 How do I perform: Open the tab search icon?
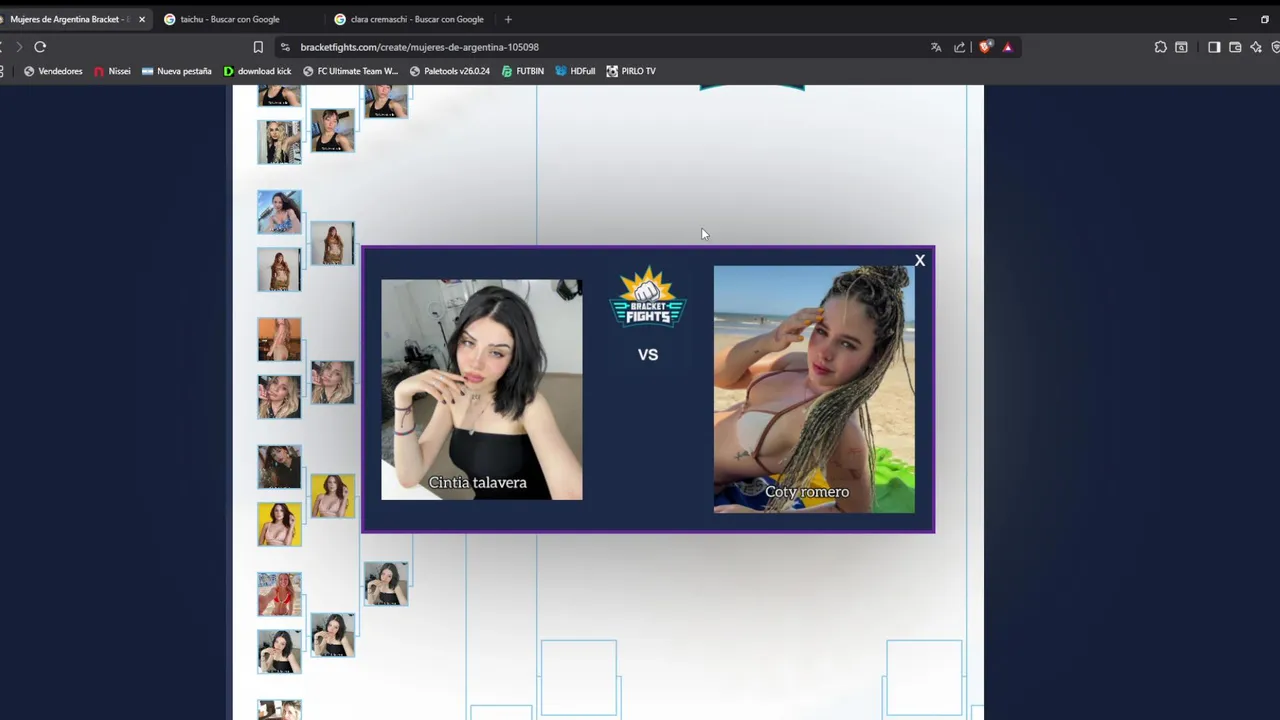coord(1181,47)
